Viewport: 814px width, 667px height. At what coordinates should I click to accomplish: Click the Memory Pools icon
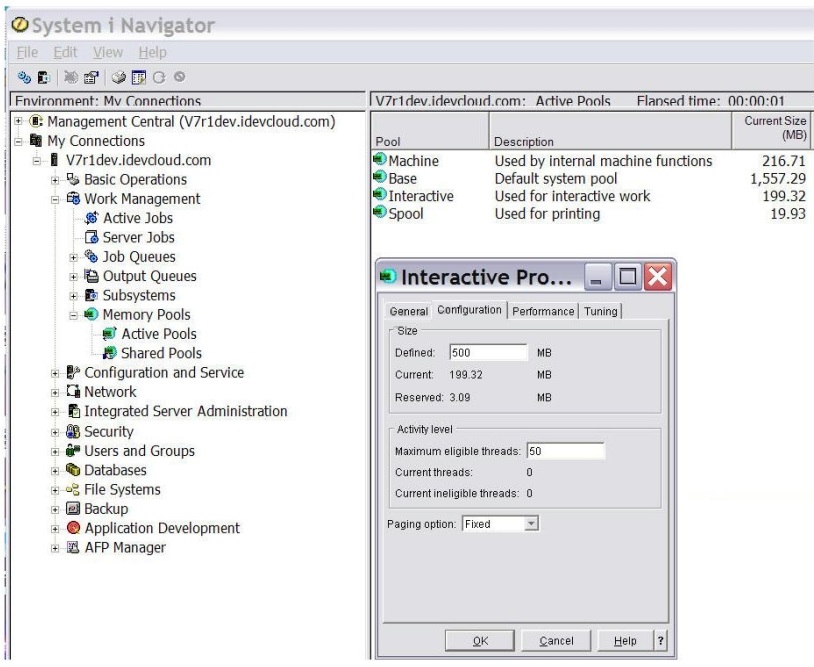(x=91, y=315)
